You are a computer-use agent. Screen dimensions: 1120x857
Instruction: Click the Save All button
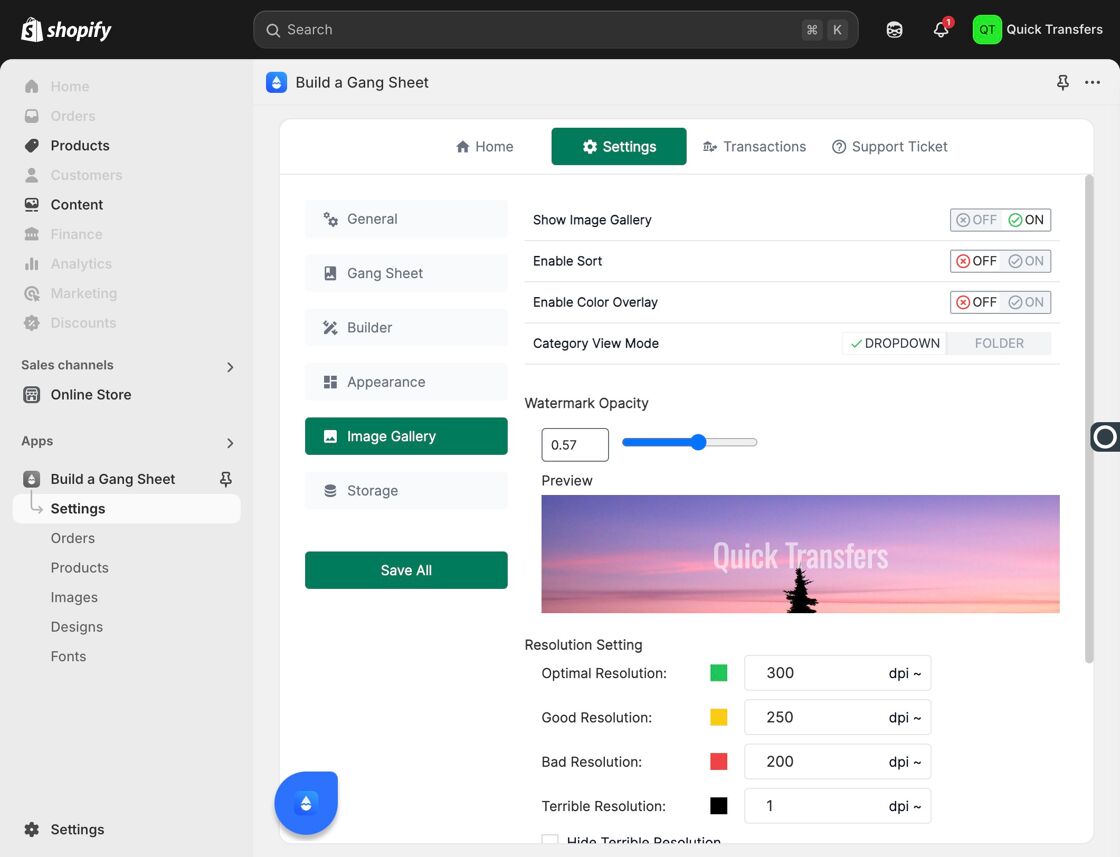[x=406, y=570]
